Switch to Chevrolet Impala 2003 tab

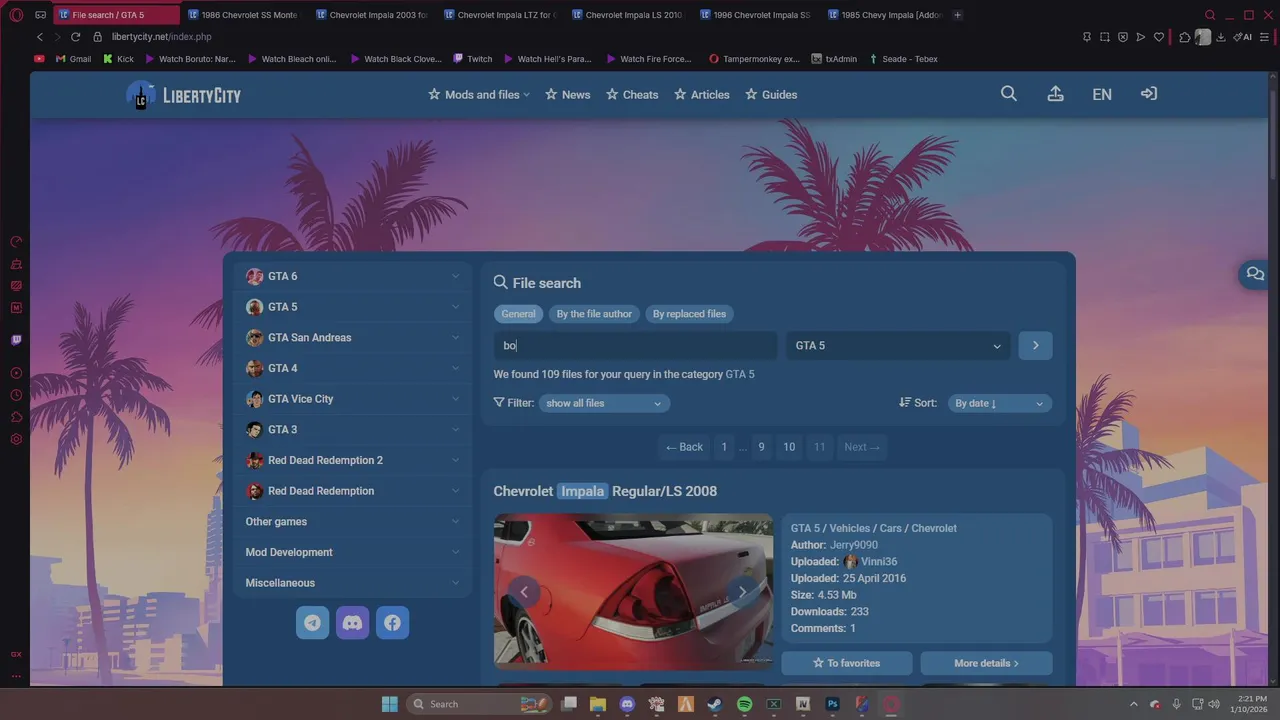370,15
